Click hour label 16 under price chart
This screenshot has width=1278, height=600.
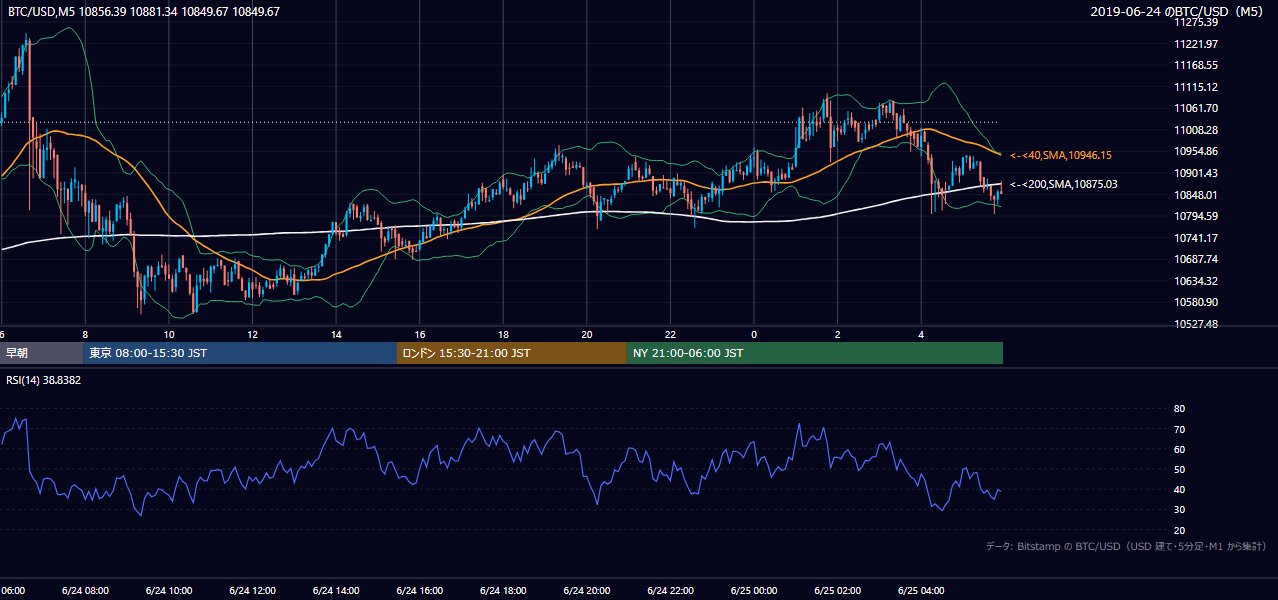420,335
